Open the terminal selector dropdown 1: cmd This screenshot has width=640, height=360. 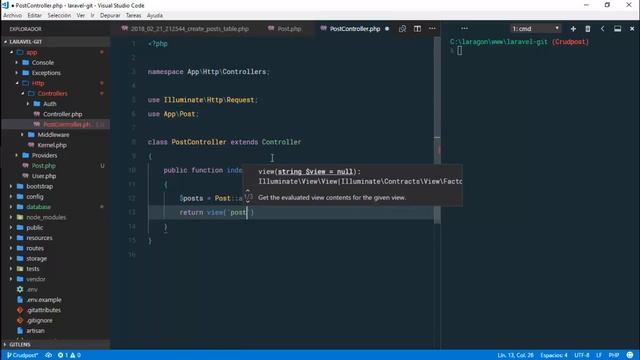pos(535,29)
